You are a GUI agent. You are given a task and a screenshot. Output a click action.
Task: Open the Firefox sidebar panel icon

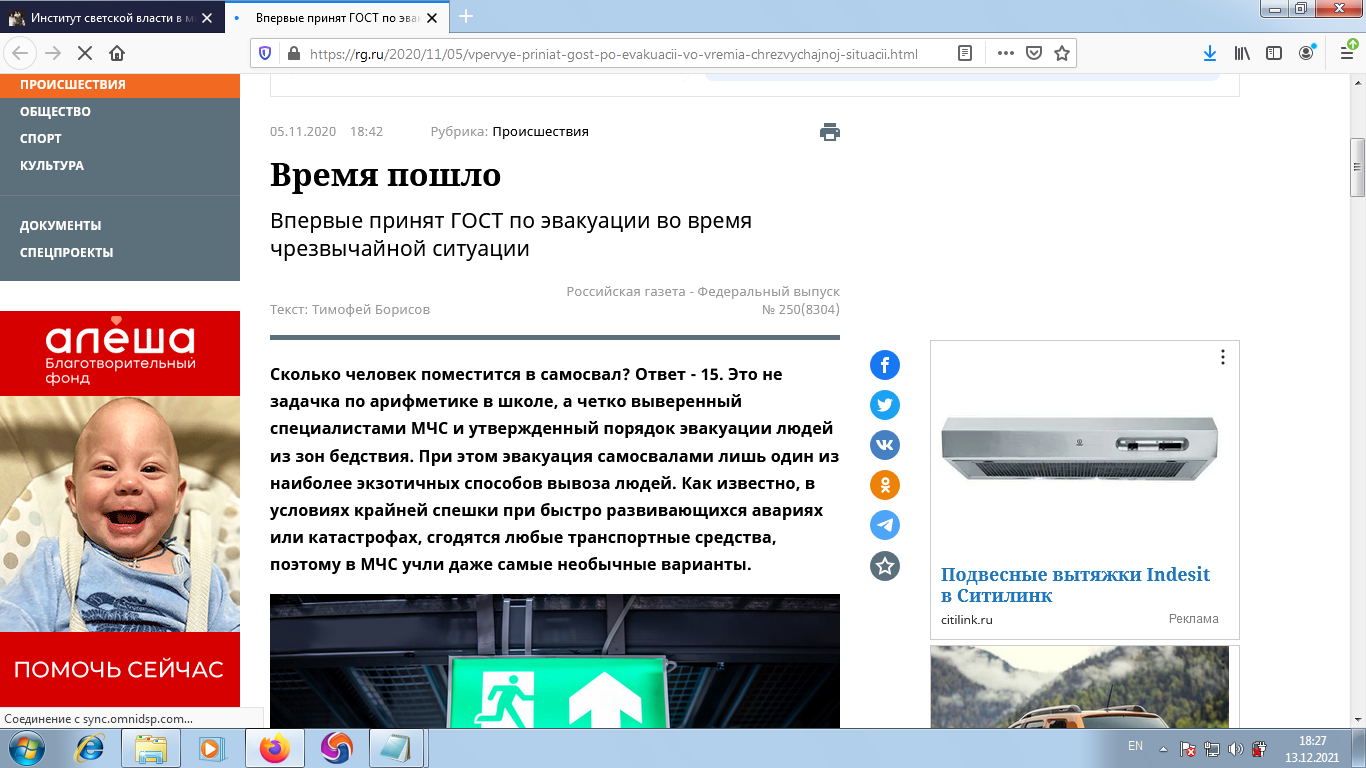(x=1273, y=53)
